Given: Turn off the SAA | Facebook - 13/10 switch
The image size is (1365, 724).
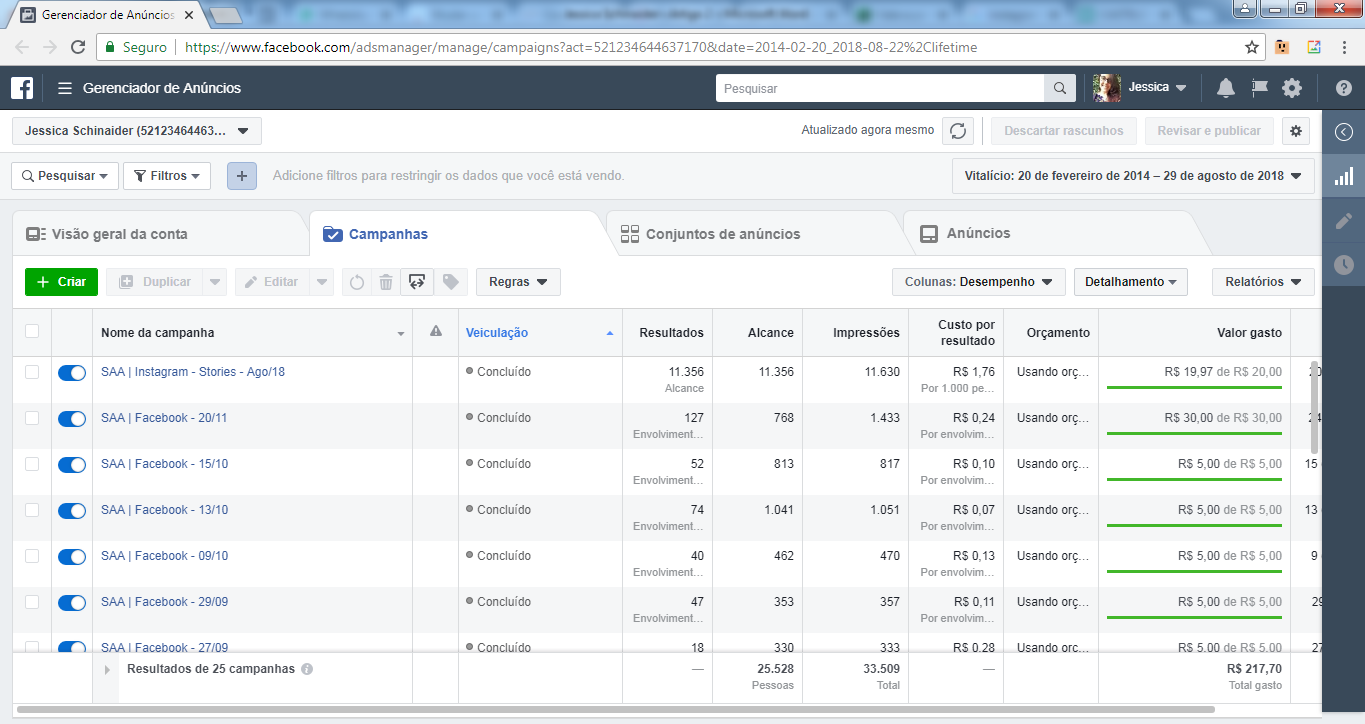Looking at the screenshot, I should (x=72, y=511).
